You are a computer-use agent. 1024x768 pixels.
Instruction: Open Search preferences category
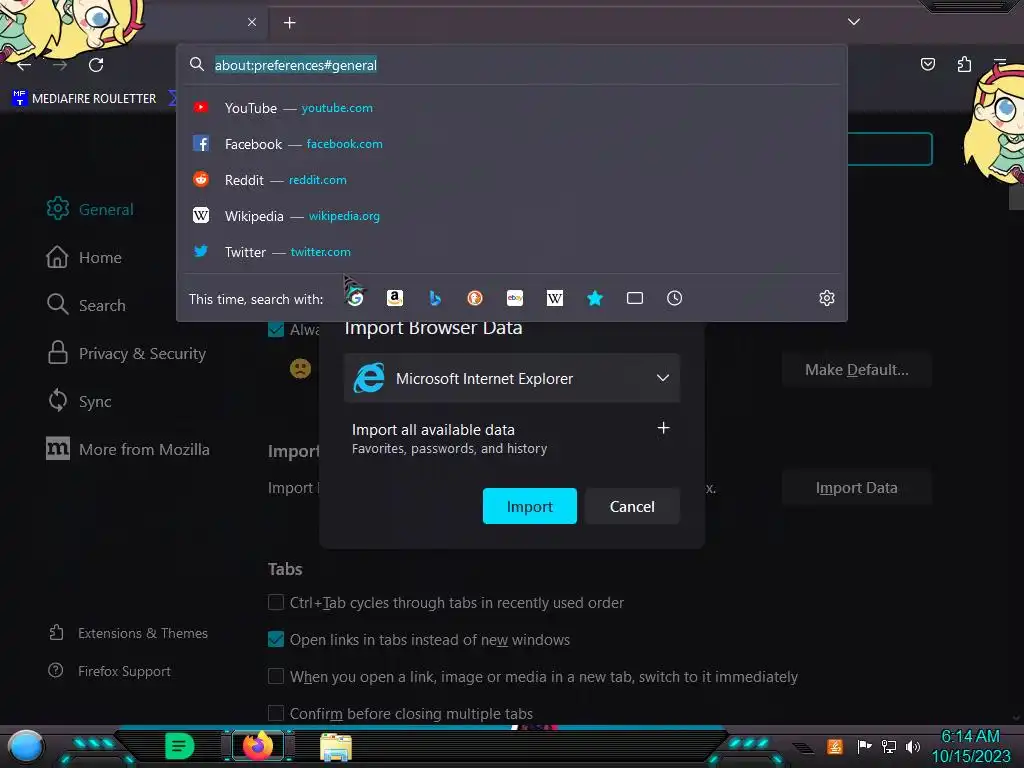86,305
